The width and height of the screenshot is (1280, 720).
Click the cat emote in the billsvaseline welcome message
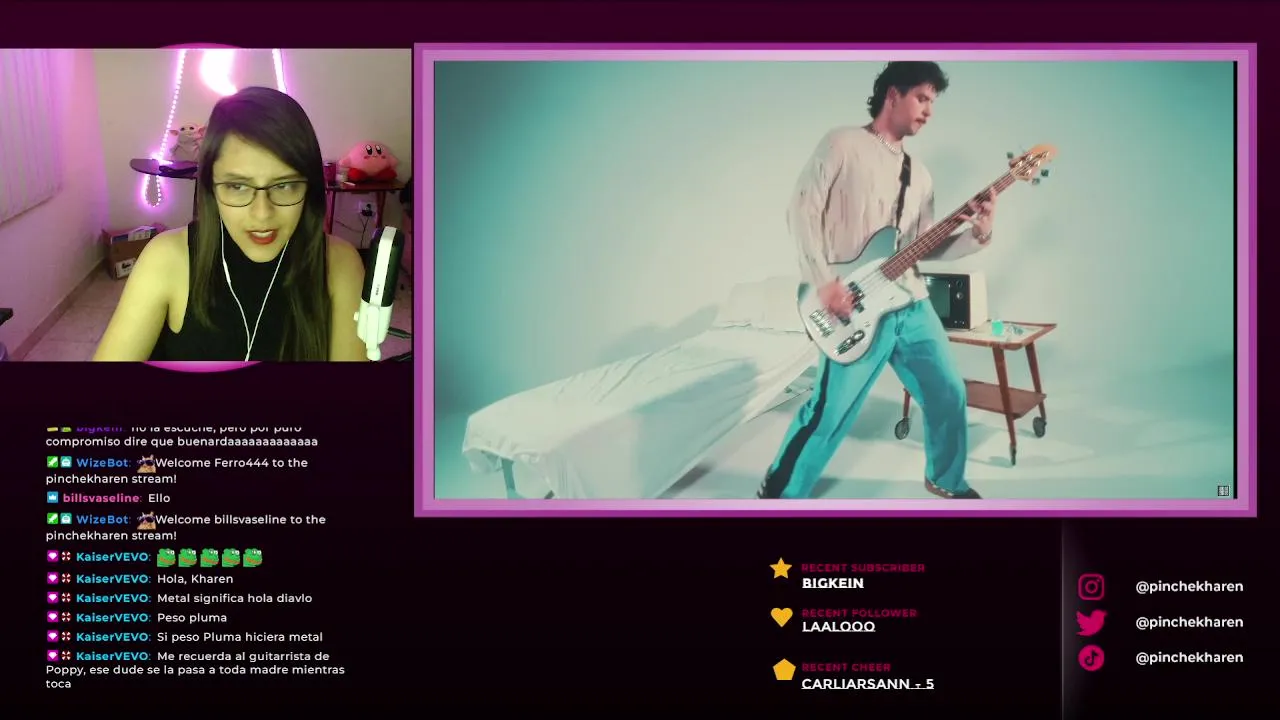[x=146, y=520]
